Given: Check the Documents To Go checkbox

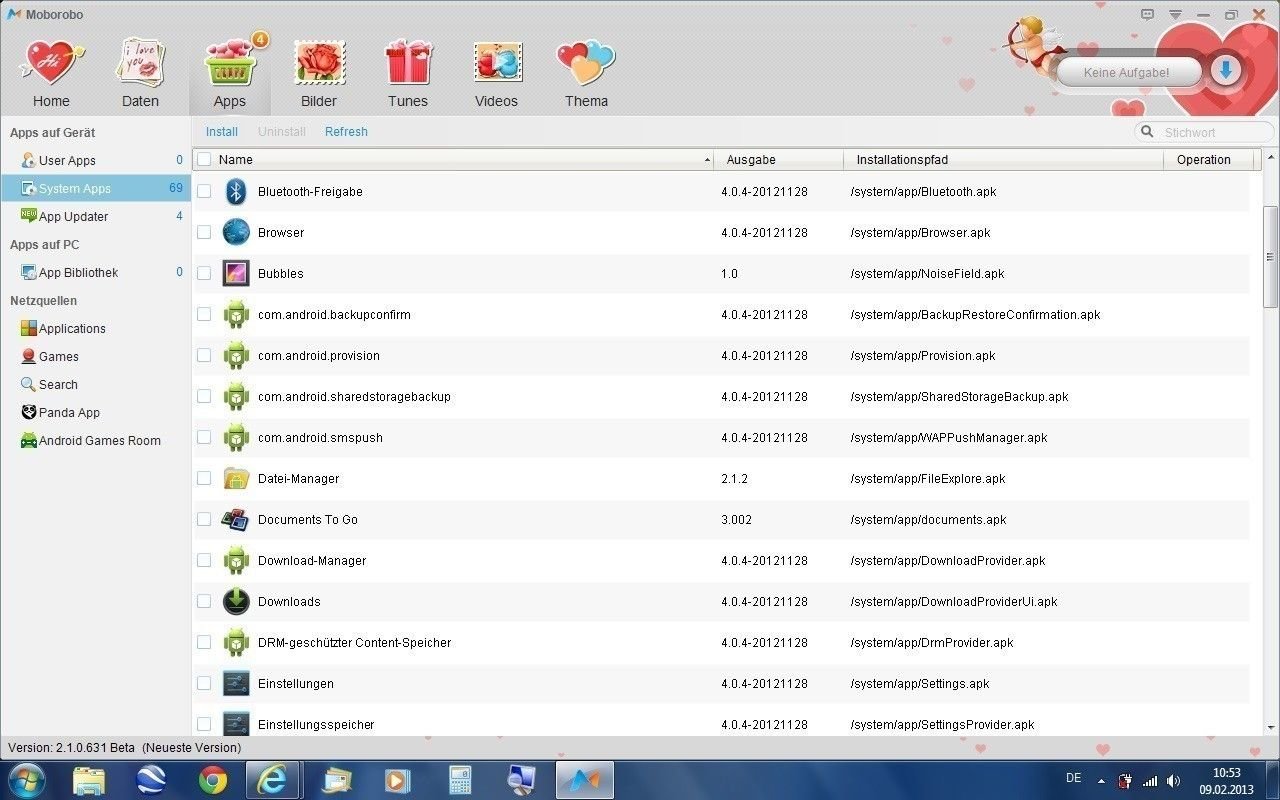Looking at the screenshot, I should click(204, 519).
